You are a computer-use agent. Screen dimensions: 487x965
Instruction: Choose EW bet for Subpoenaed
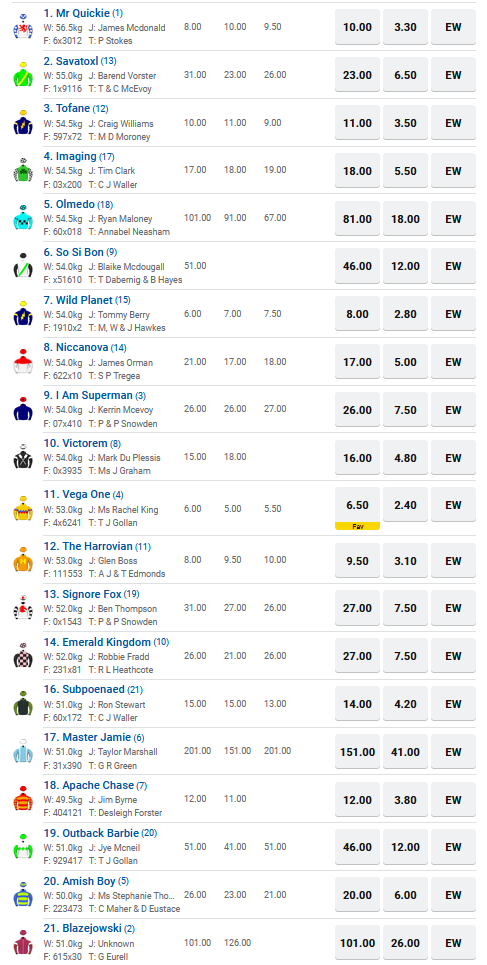(453, 704)
